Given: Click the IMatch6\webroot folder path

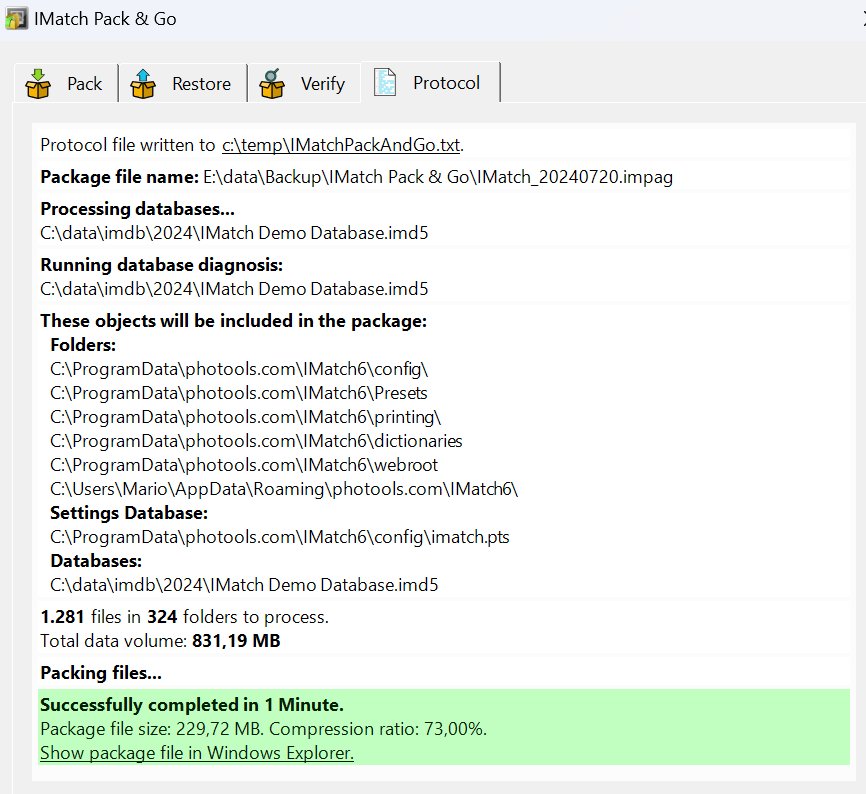Looking at the screenshot, I should 244,465.
